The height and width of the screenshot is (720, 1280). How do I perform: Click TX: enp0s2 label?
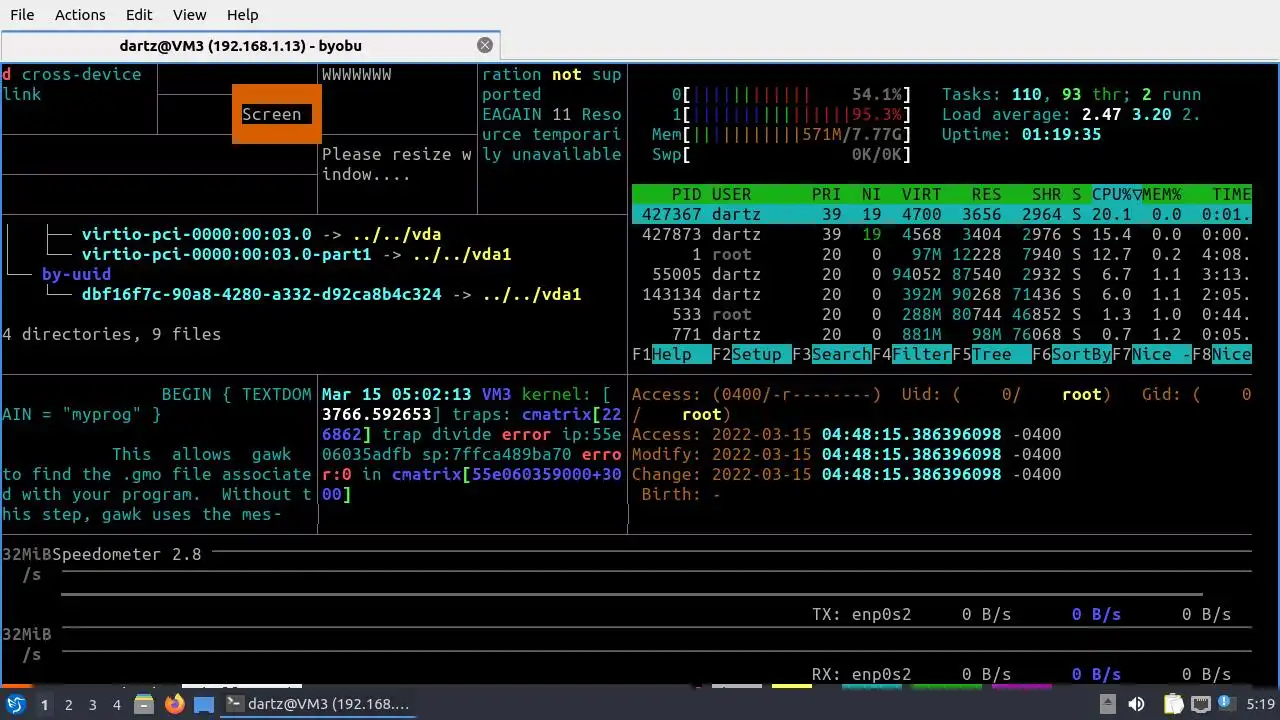862,614
